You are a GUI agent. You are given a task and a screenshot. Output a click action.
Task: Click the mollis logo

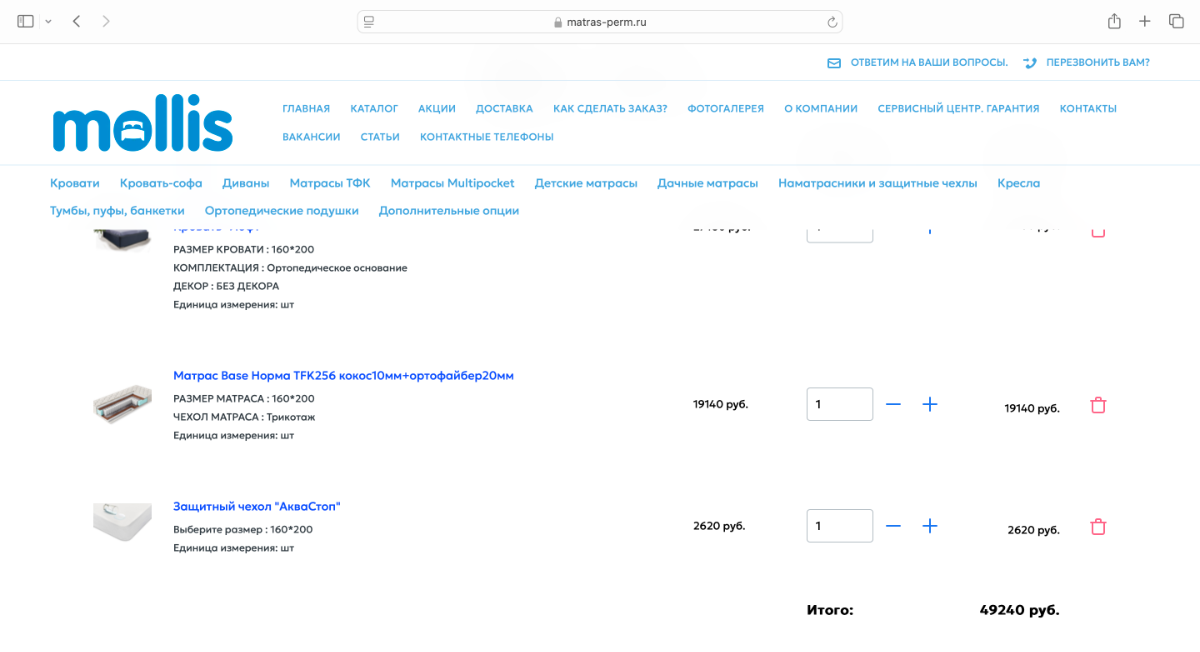pos(143,123)
